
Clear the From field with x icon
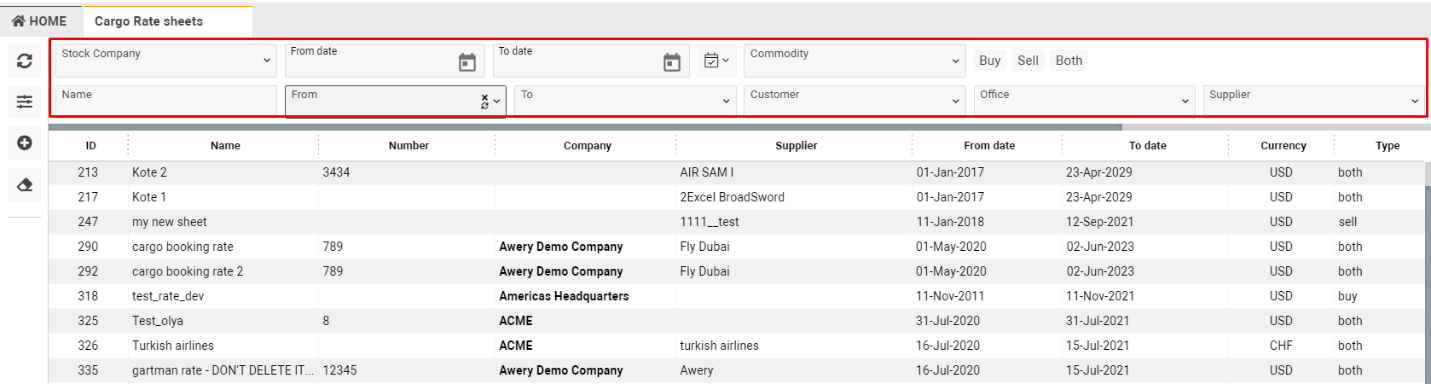(x=485, y=98)
